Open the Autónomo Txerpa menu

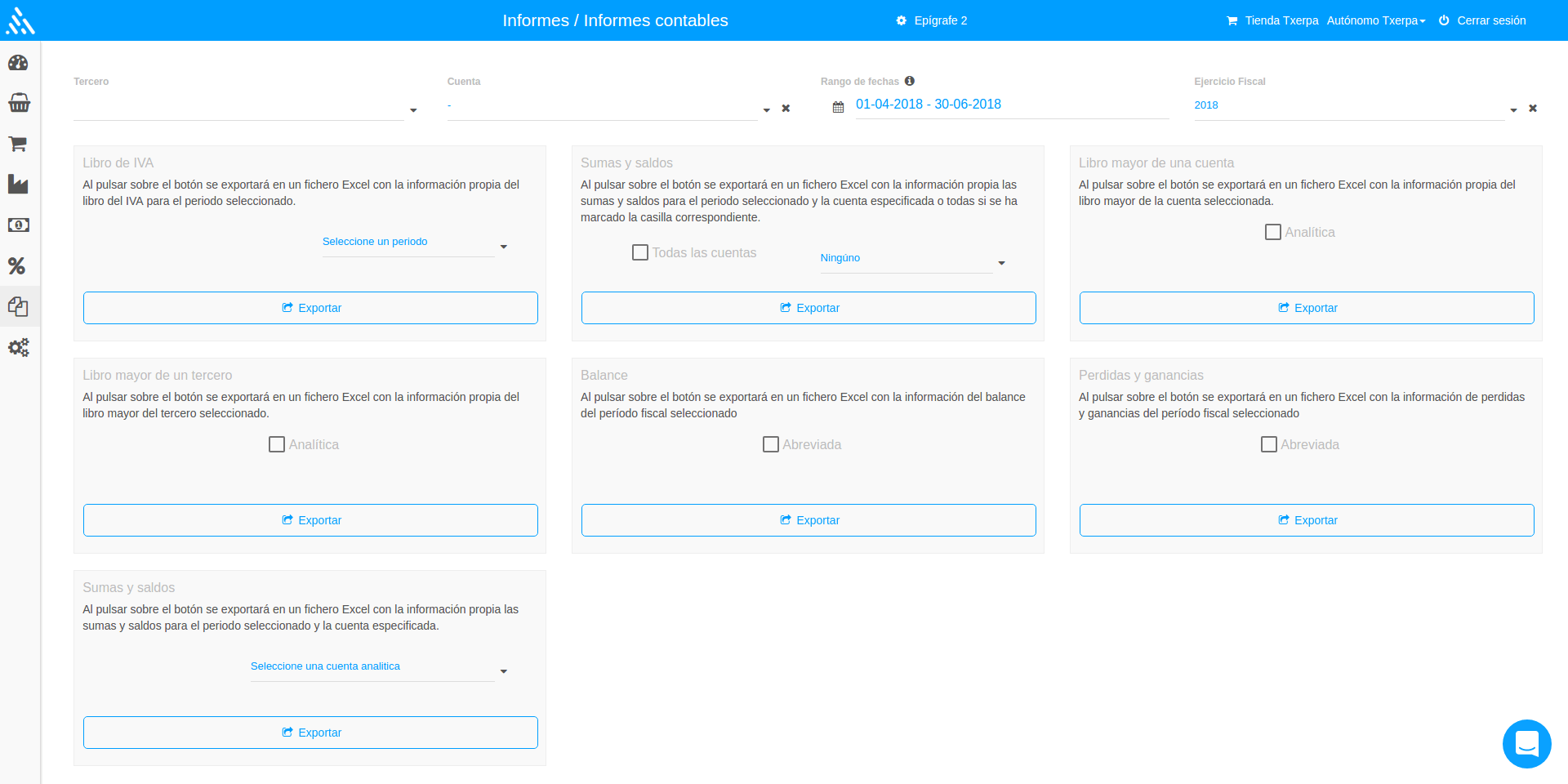pyautogui.click(x=1376, y=20)
